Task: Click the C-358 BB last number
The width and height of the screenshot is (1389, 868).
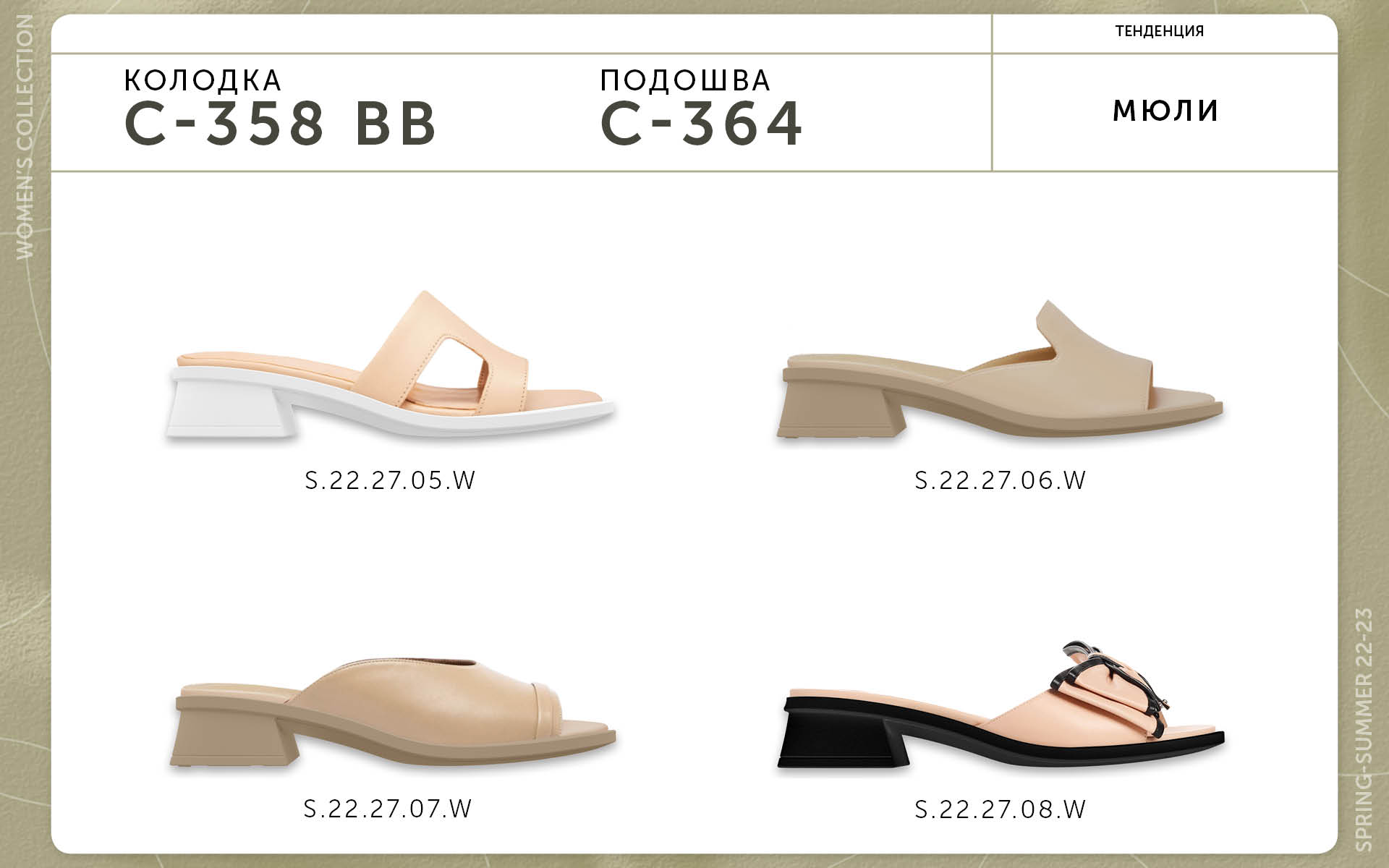Action: click(x=281, y=122)
